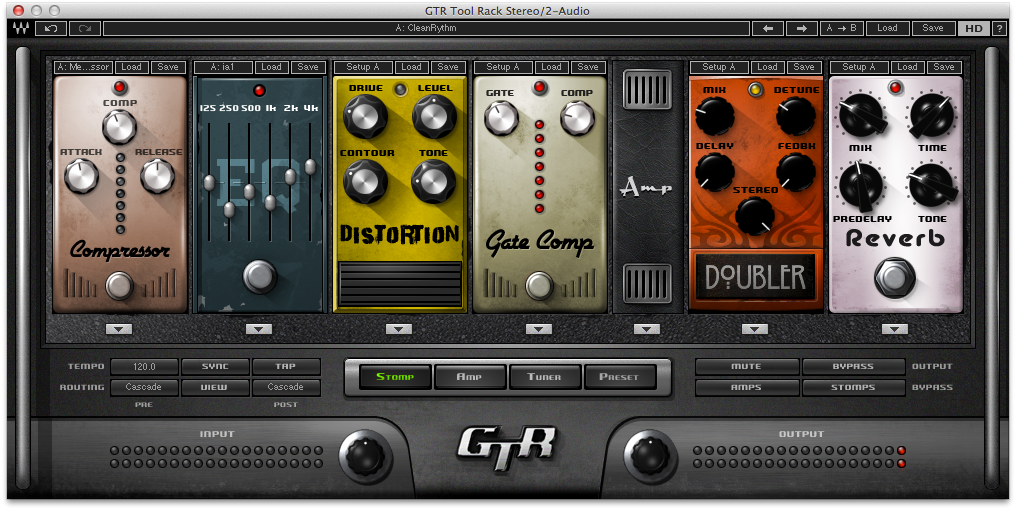Screen dimensions: 1016x510
Task: Open the Distortion slot dropdown arrow
Action: (x=398, y=329)
